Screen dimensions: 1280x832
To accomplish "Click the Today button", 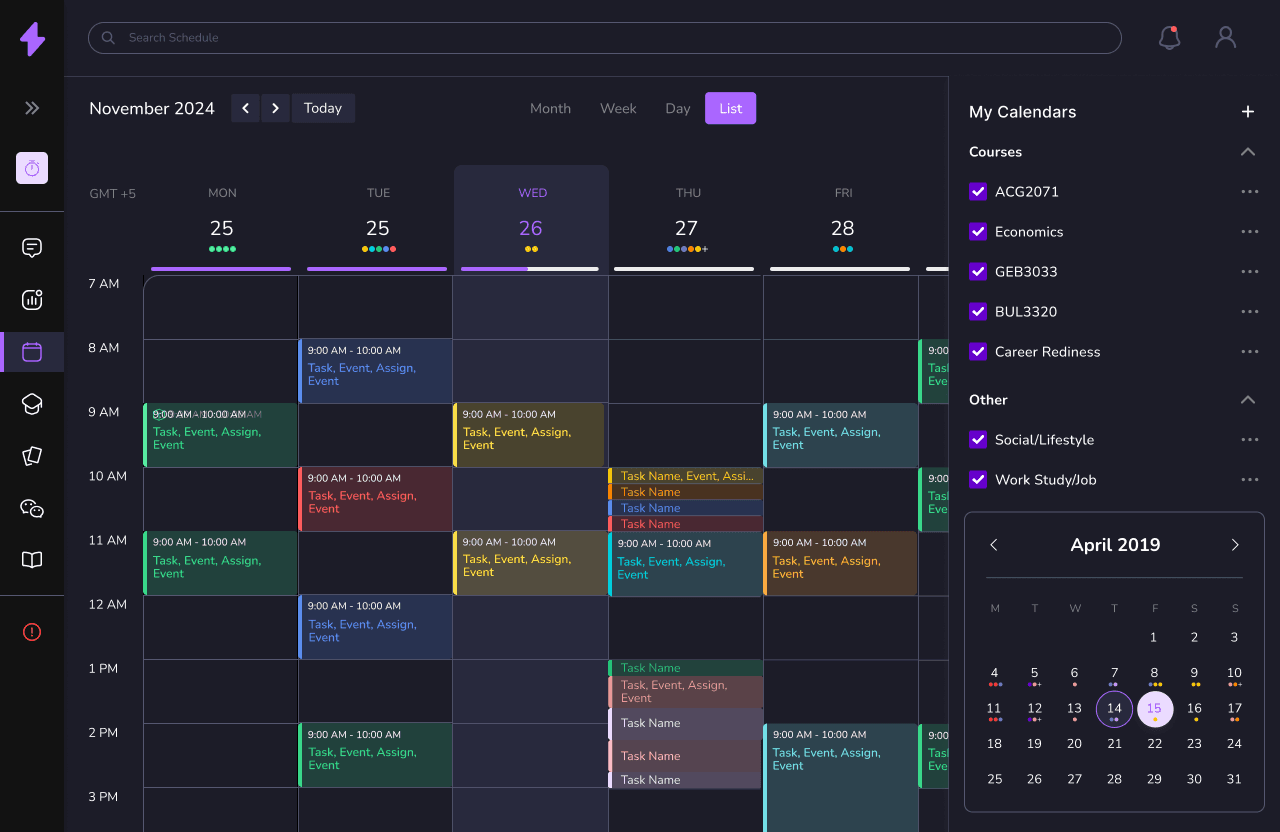I will point(323,108).
